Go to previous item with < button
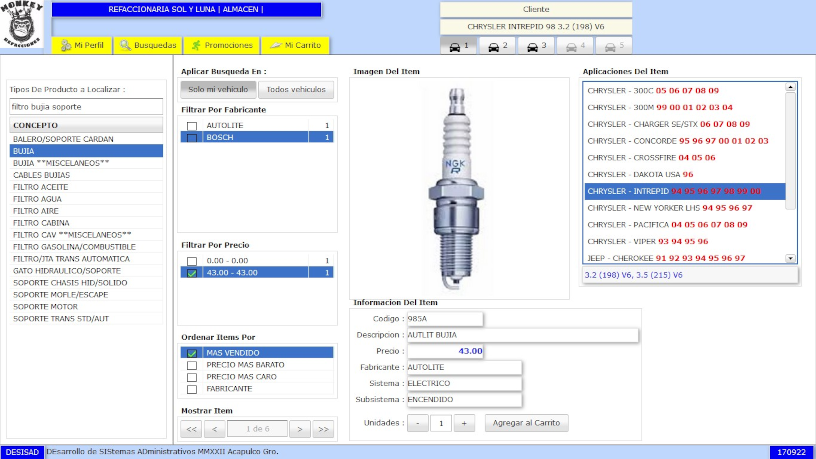 214,429
